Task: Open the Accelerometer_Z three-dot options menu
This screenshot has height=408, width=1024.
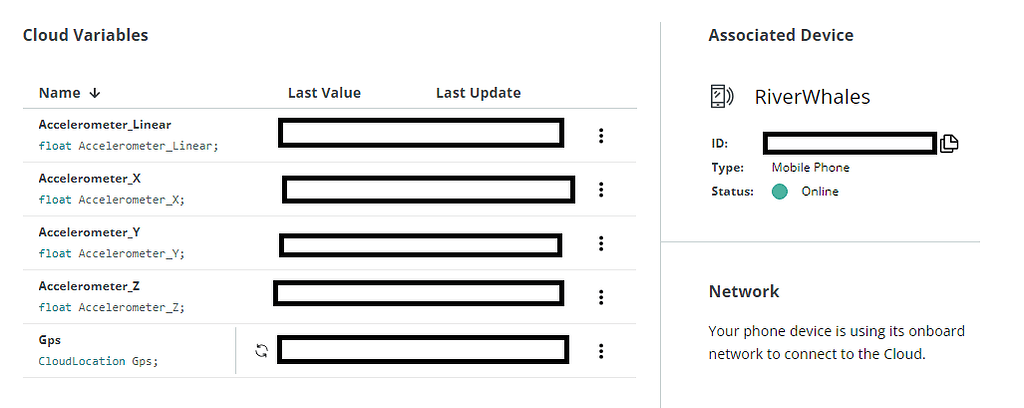Action: (x=601, y=297)
